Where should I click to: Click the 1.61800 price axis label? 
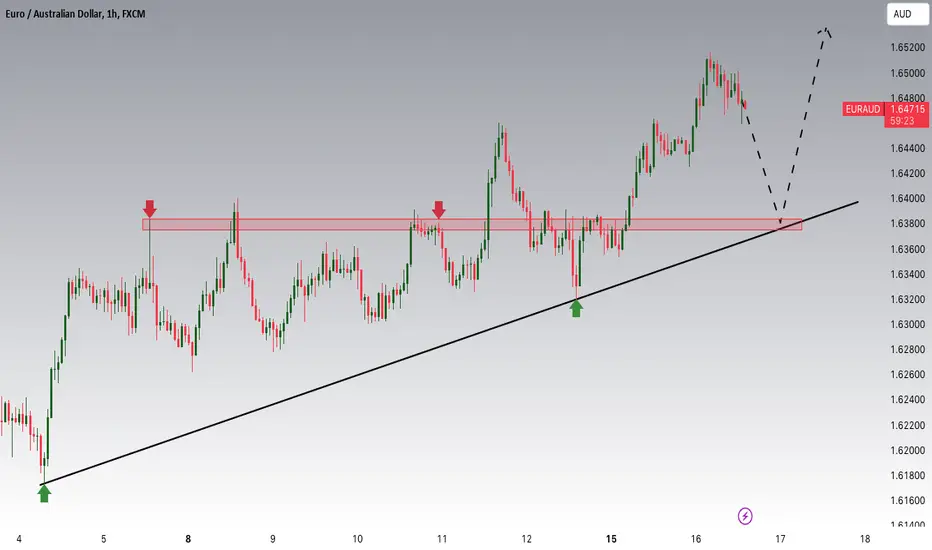tap(907, 475)
